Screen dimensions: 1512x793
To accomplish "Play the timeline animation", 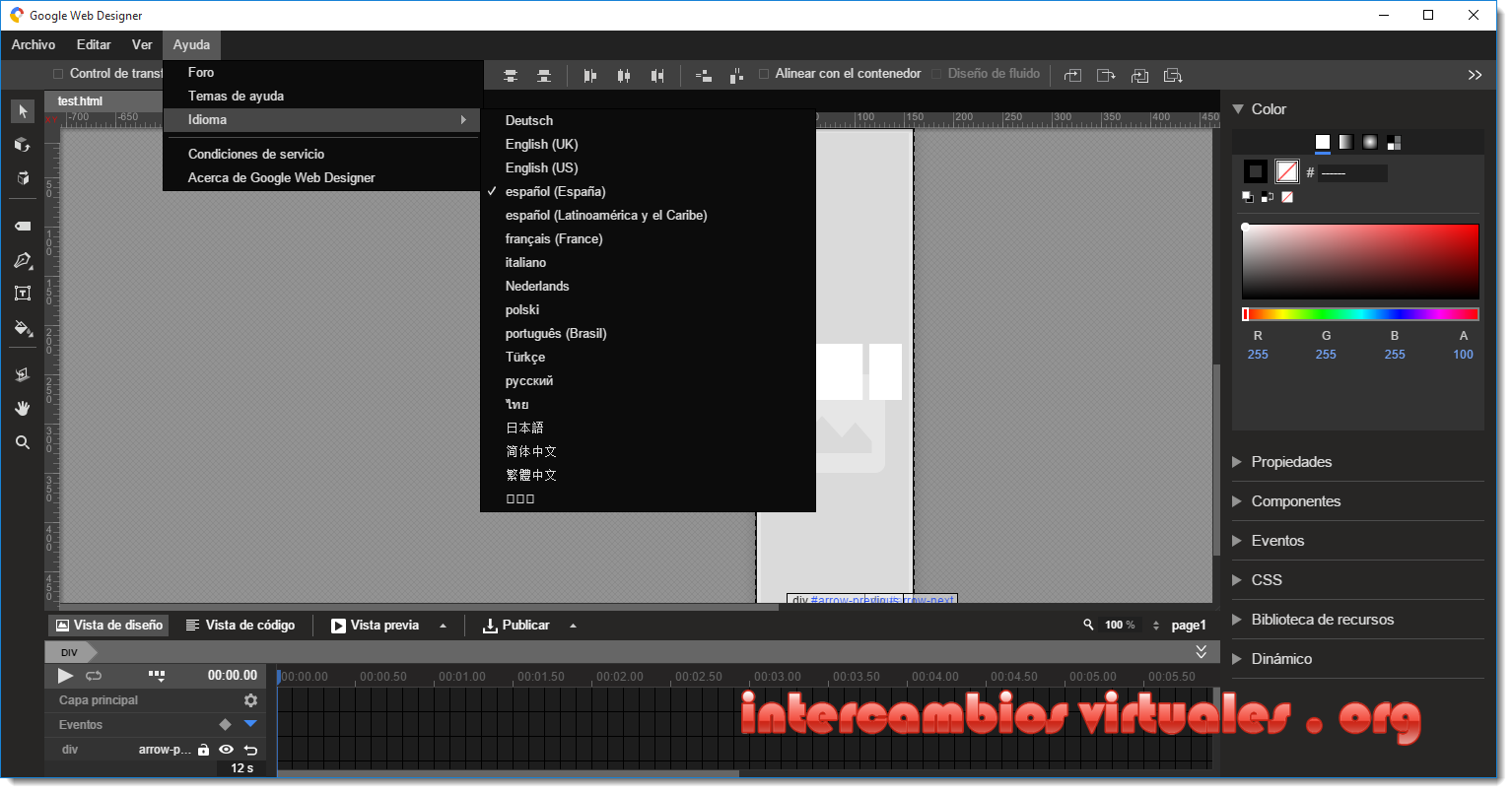I will tap(65, 676).
